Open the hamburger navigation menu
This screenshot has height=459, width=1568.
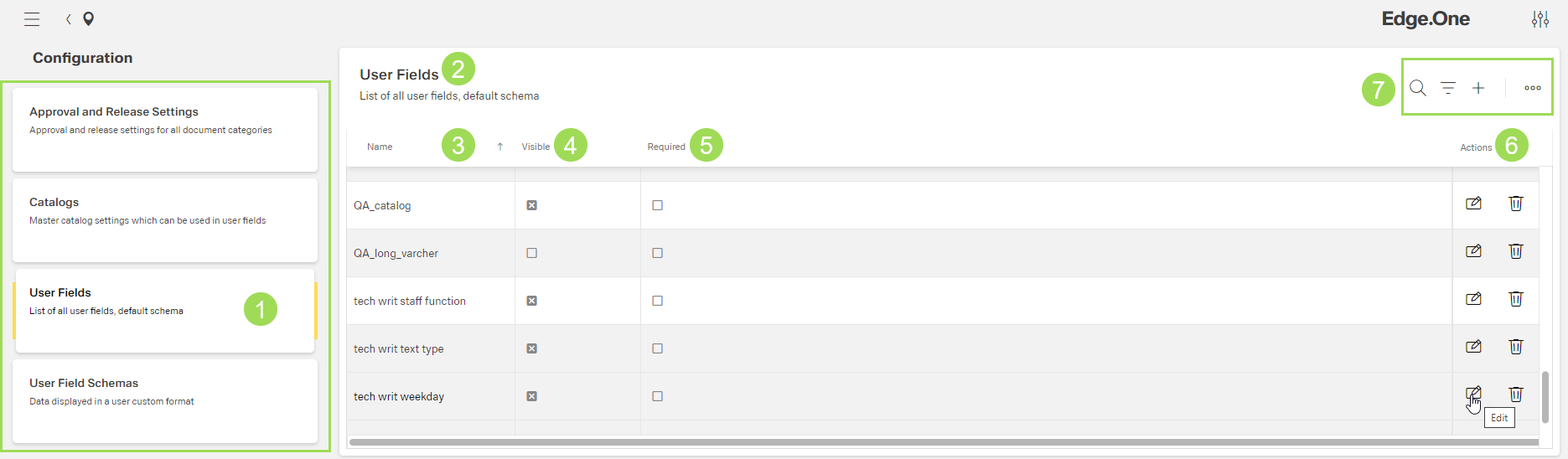(32, 19)
